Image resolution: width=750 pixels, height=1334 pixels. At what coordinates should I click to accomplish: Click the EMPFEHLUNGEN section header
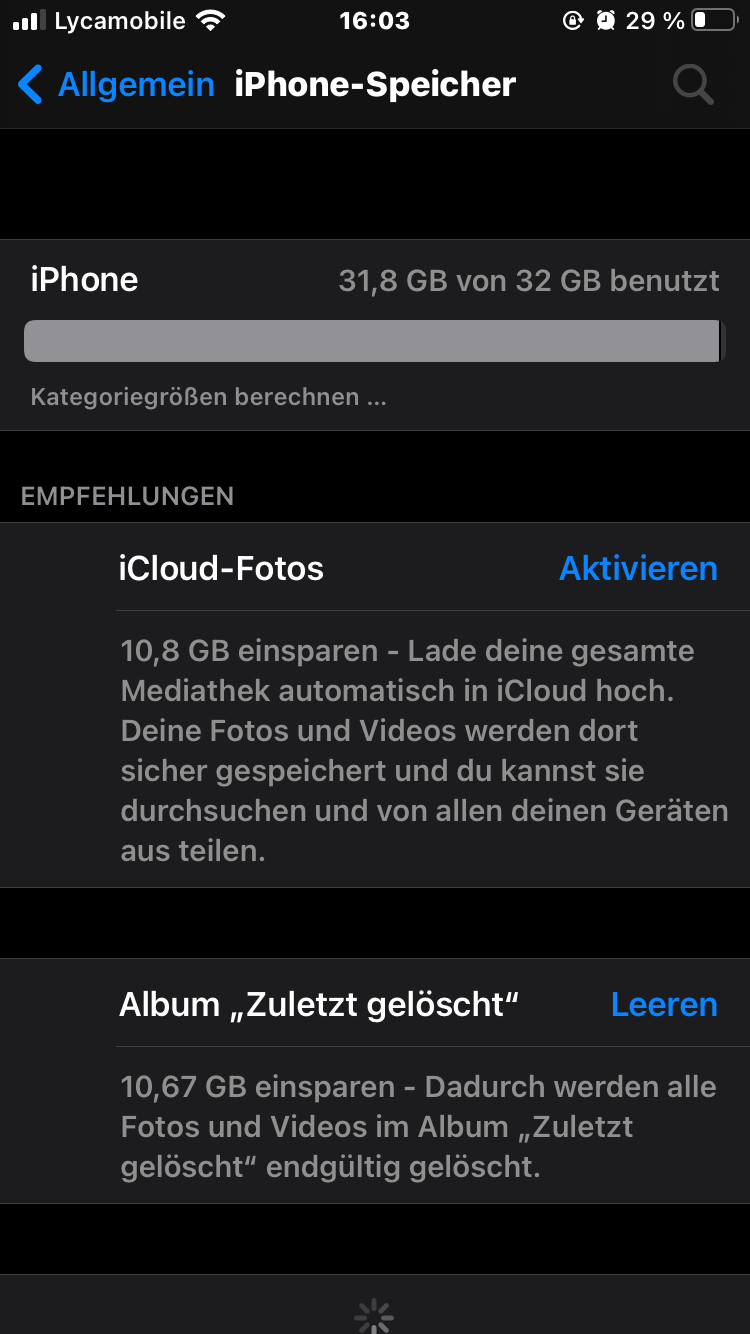pyautogui.click(x=127, y=496)
